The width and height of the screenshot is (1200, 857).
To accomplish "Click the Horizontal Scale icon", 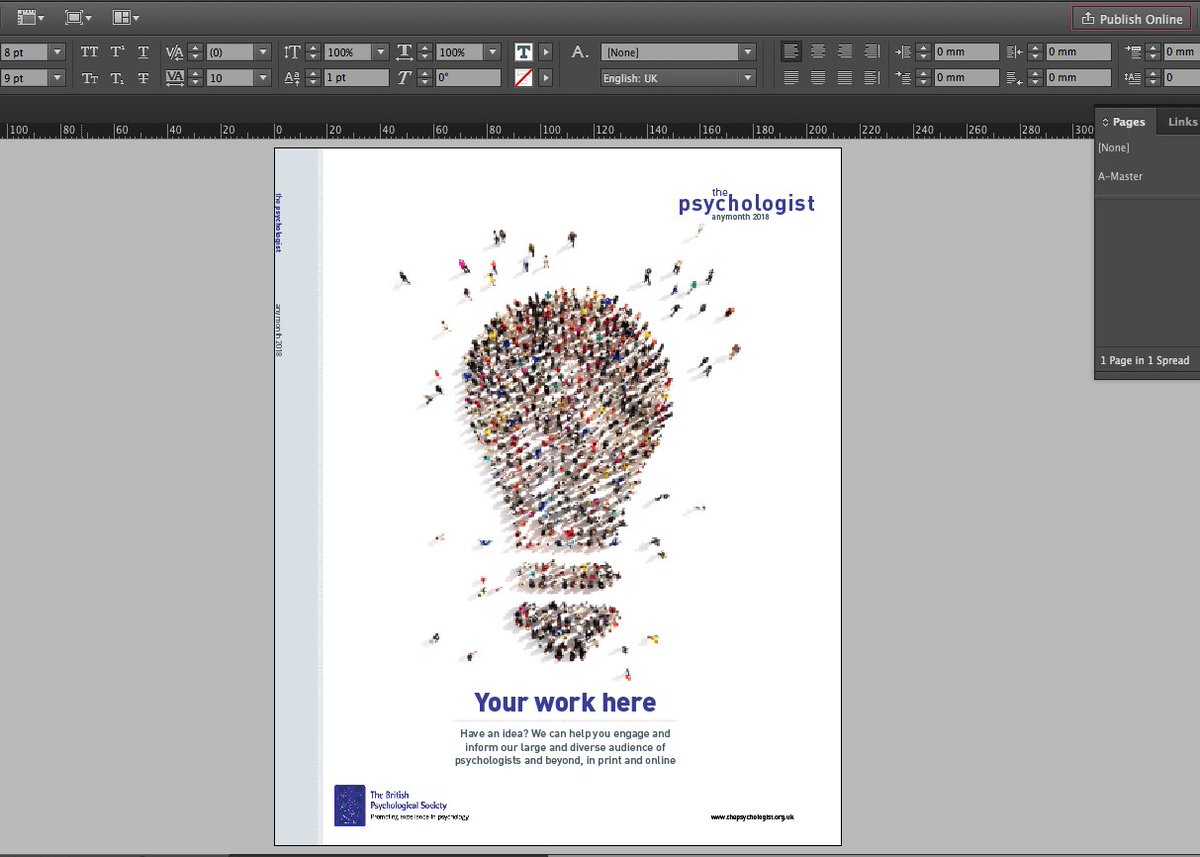I will point(405,52).
